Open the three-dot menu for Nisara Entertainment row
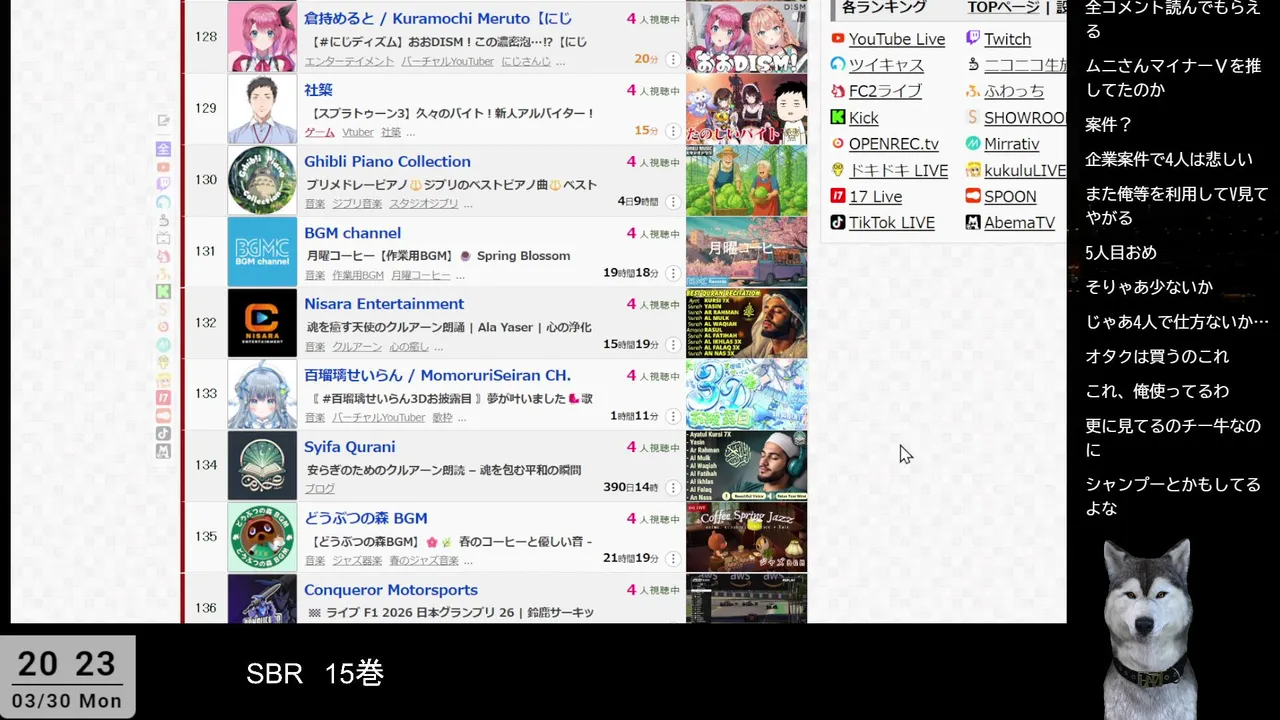Viewport: 1280px width, 720px height. pos(673,345)
